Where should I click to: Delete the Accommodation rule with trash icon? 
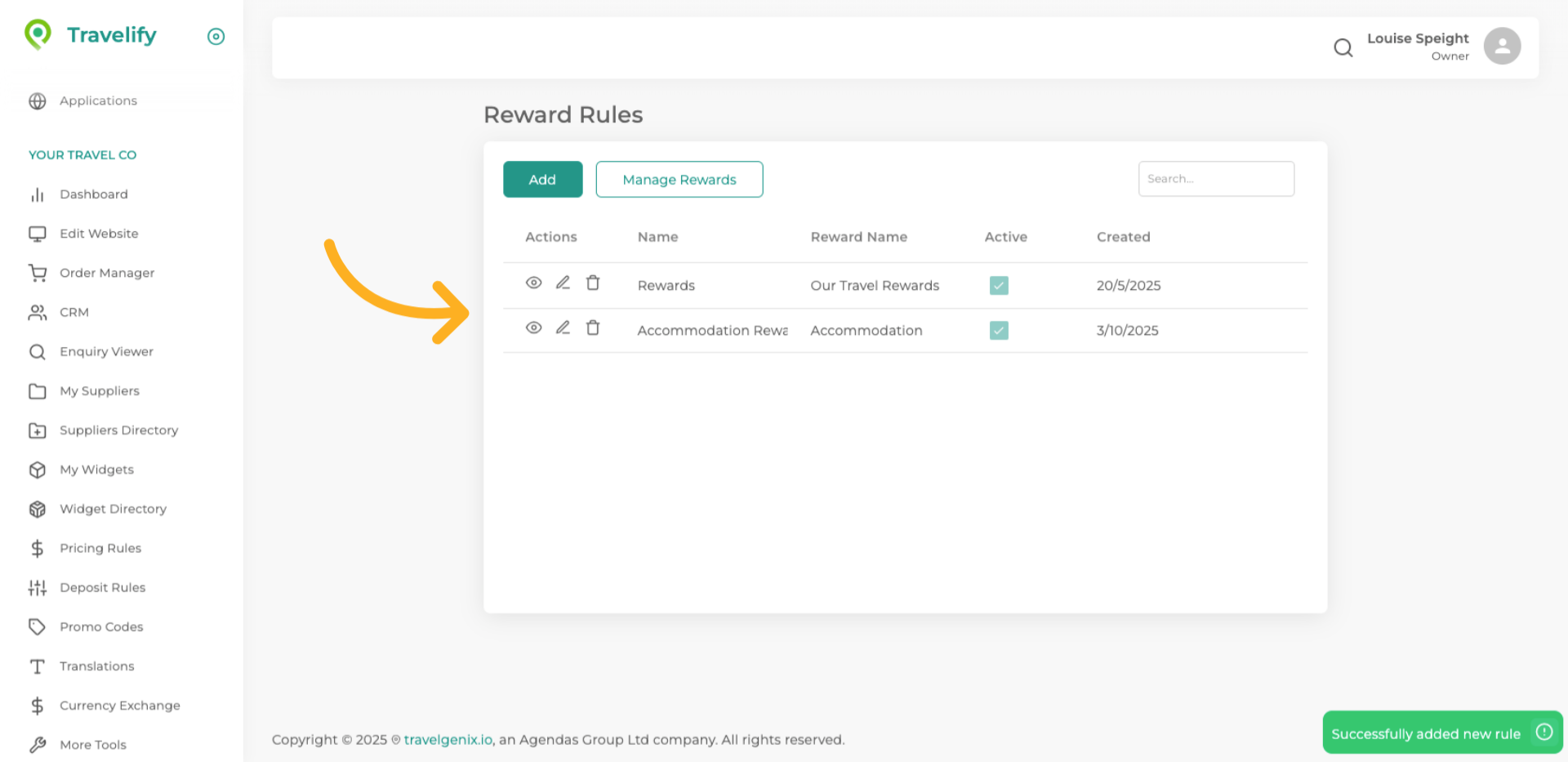pyautogui.click(x=593, y=328)
